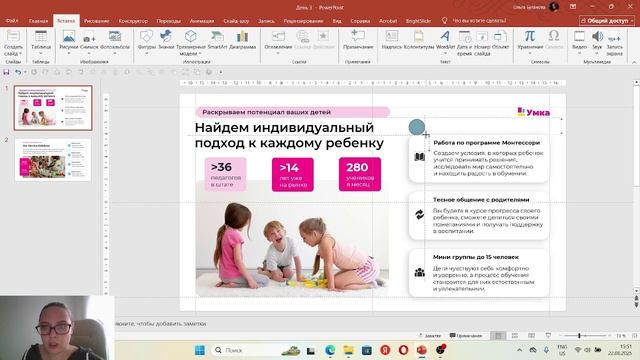Switch to the Рисование tab
The height and width of the screenshot is (360, 640).
pos(96,20)
